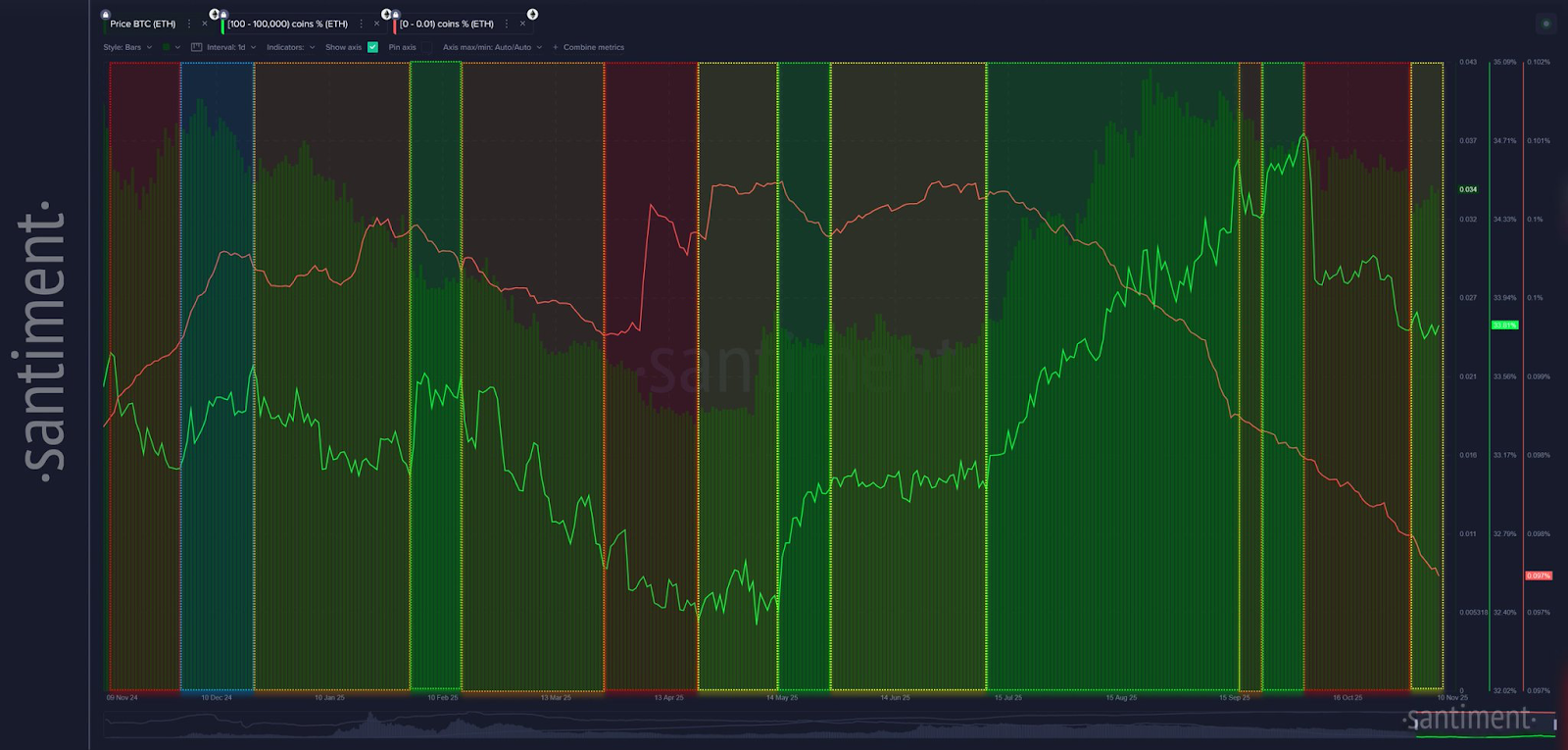Remove the [100 - 100,000) coins % metric

point(376,24)
